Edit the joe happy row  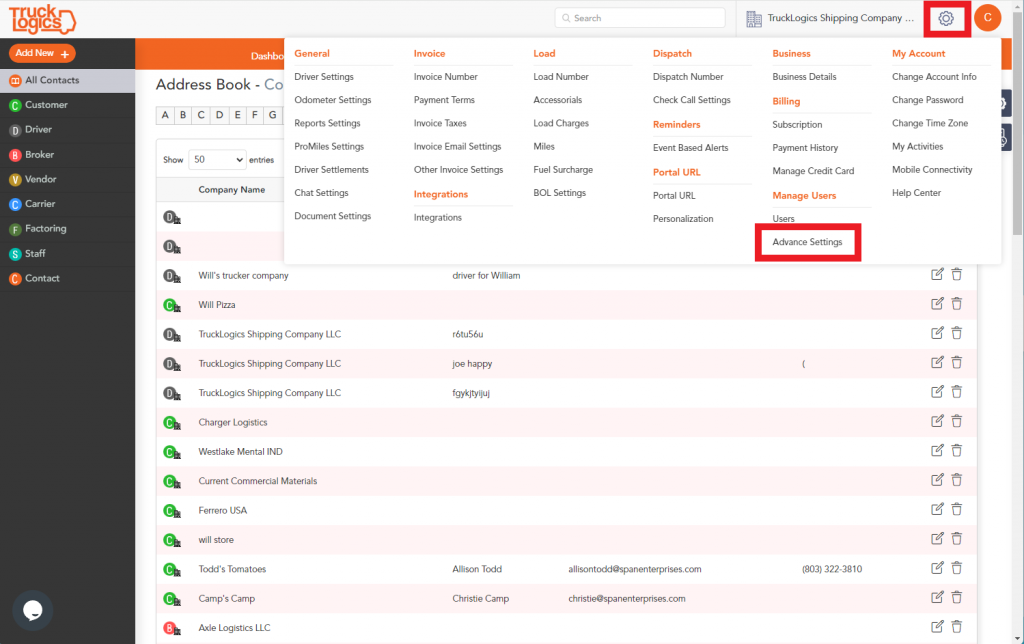click(x=937, y=362)
